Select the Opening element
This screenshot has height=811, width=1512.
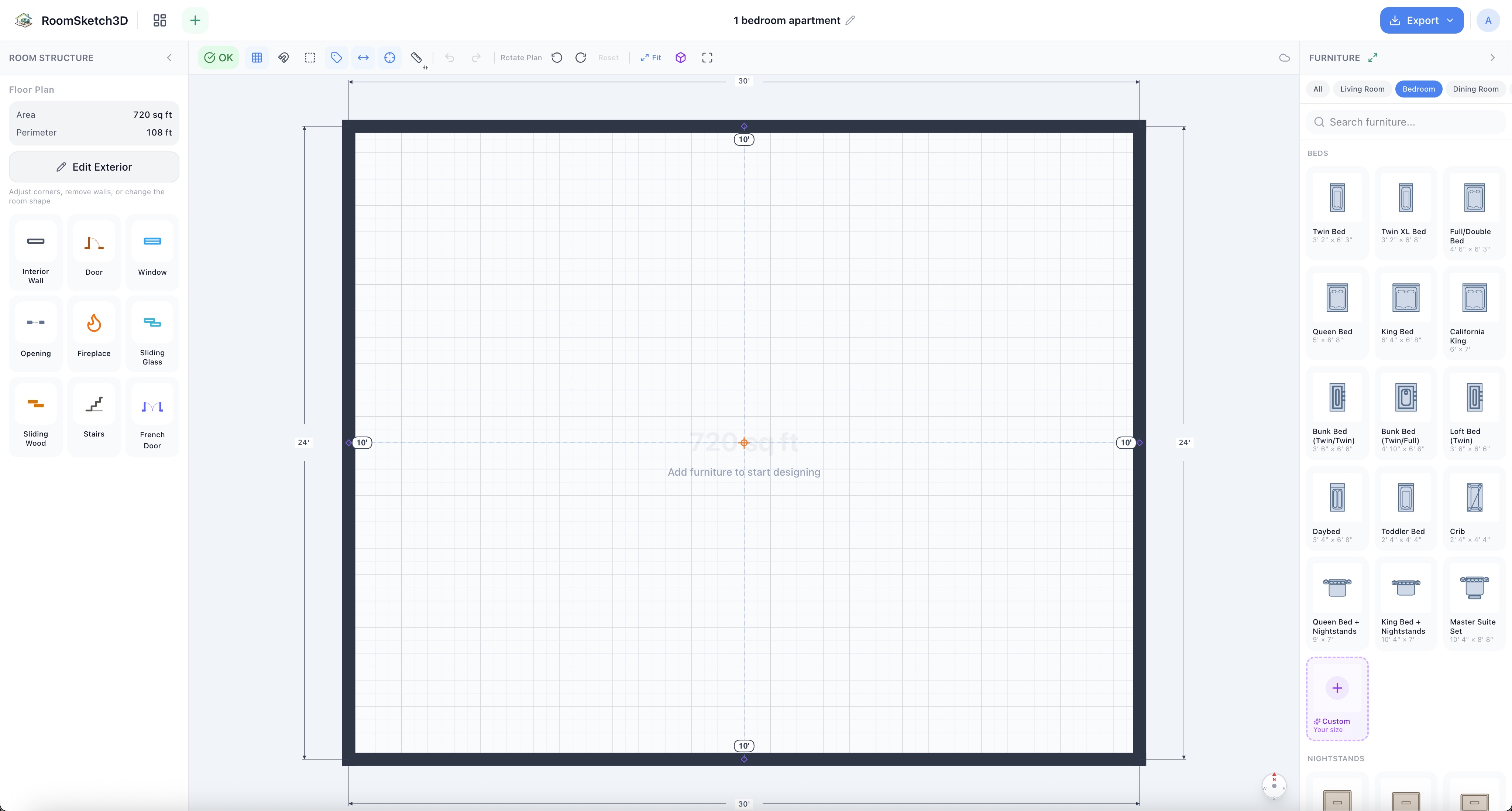(36, 333)
